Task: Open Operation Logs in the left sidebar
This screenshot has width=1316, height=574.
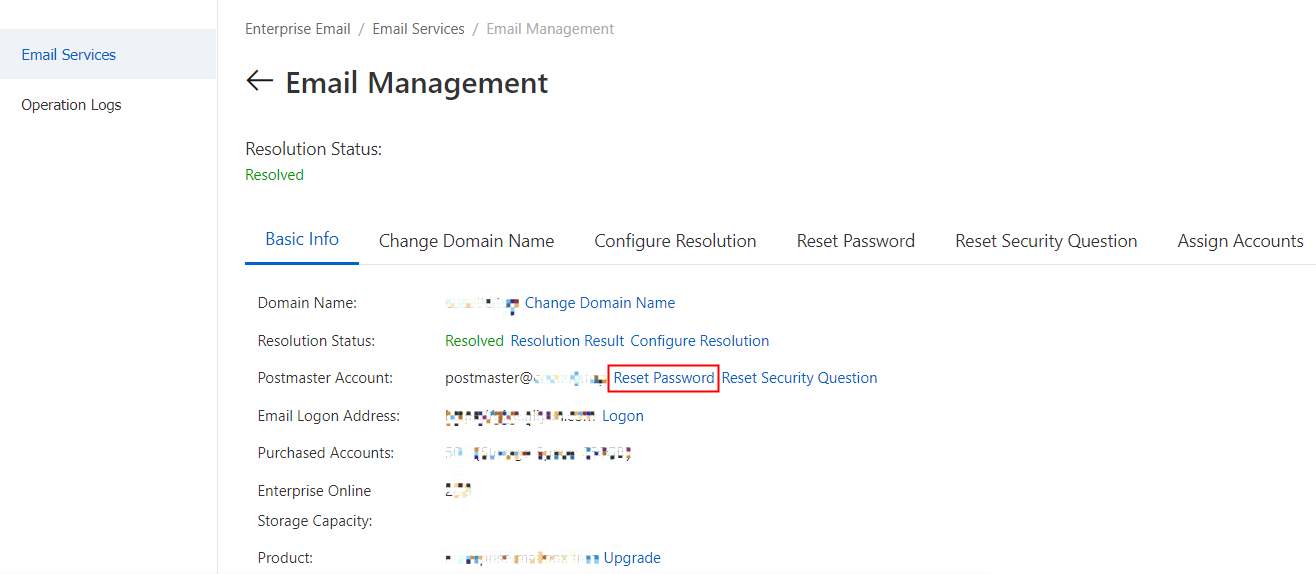Action: tap(71, 105)
